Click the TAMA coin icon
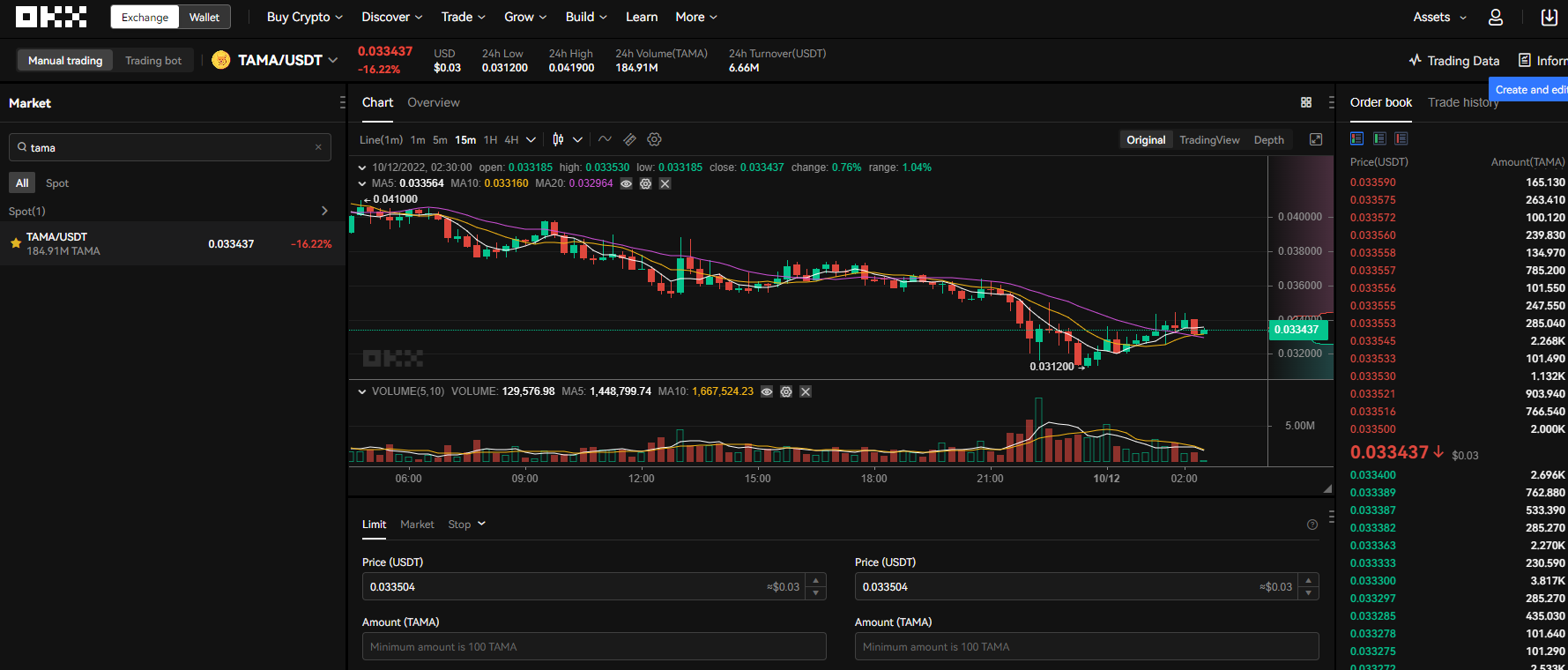 click(x=221, y=60)
